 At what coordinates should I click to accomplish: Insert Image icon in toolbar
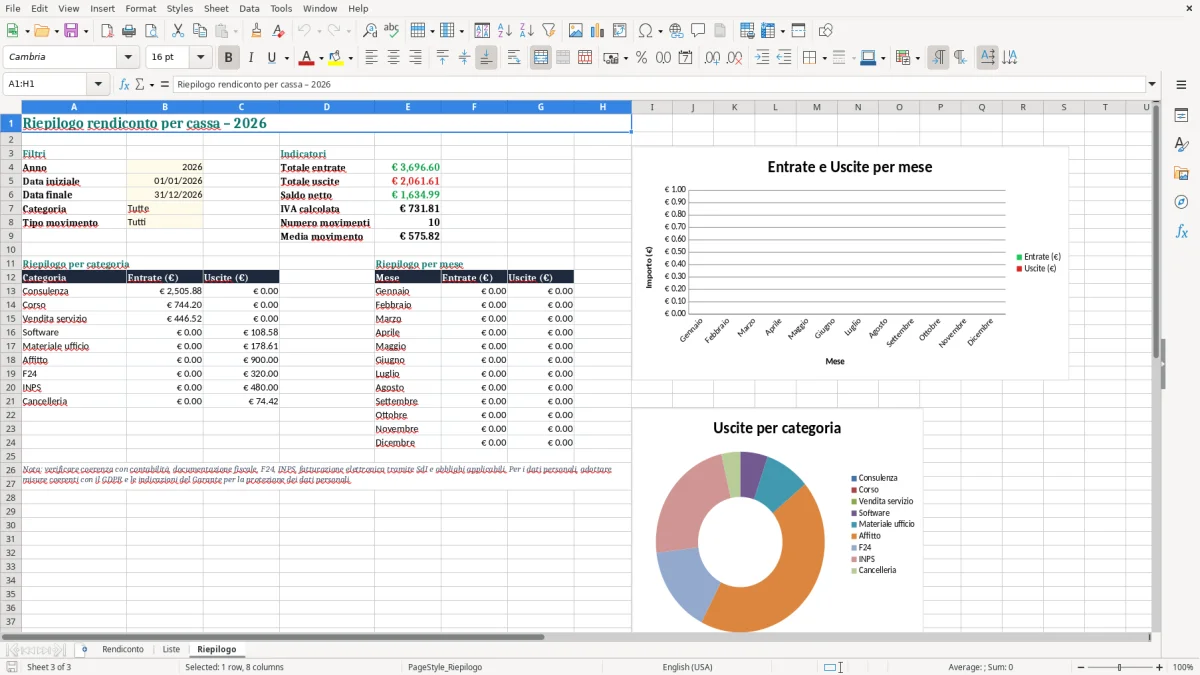(576, 31)
